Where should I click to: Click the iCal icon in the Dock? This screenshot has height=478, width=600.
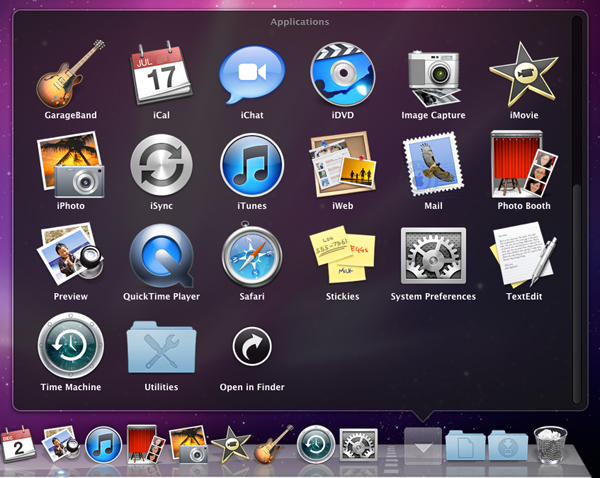(x=18, y=445)
